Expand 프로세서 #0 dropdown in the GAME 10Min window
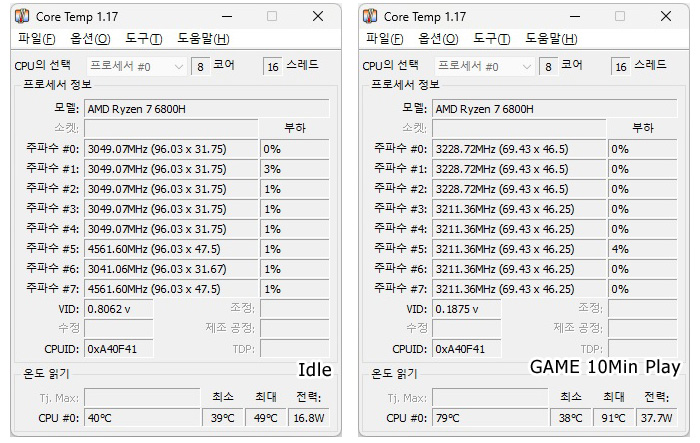Viewport: 700px width, 443px height. pos(485,67)
